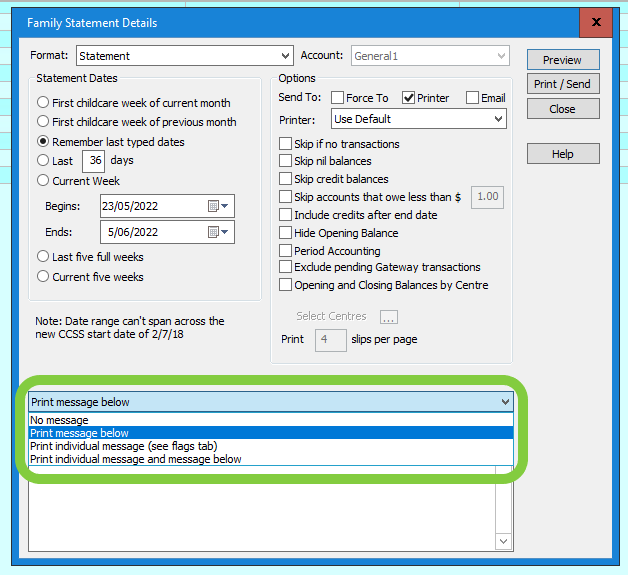Collapse the Print message below combo box
Image resolution: width=628 pixels, height=575 pixels.
point(271,402)
